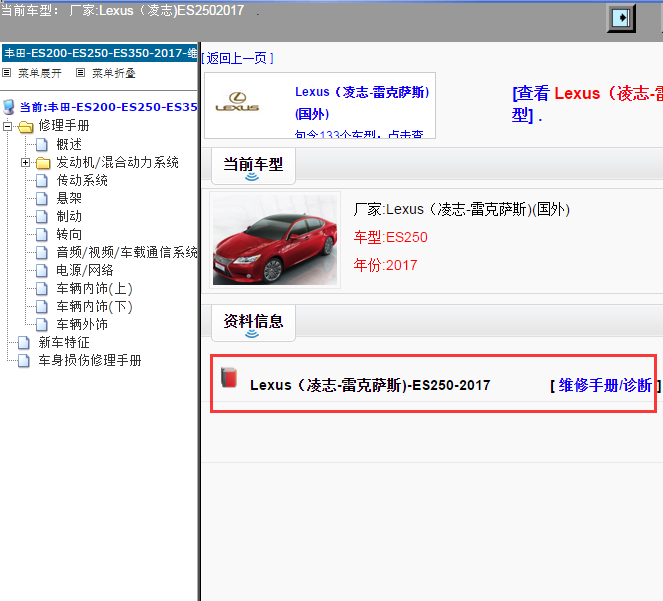Image resolution: width=663 pixels, height=601 pixels.
Task: Select 当前:丰田-ES200-ES250-ES35 root node
Action: (109, 107)
